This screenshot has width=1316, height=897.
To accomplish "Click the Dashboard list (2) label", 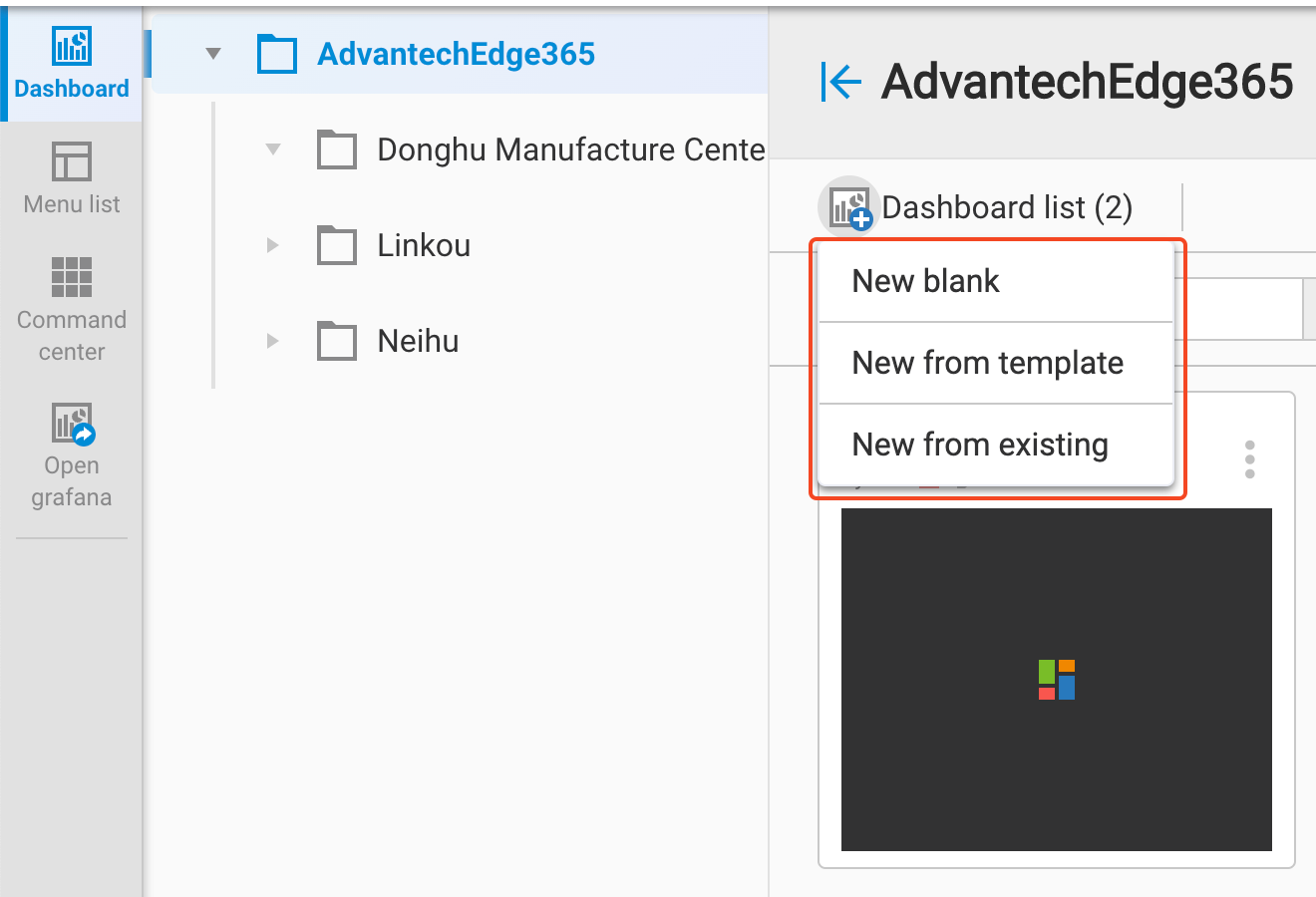I will [1007, 207].
